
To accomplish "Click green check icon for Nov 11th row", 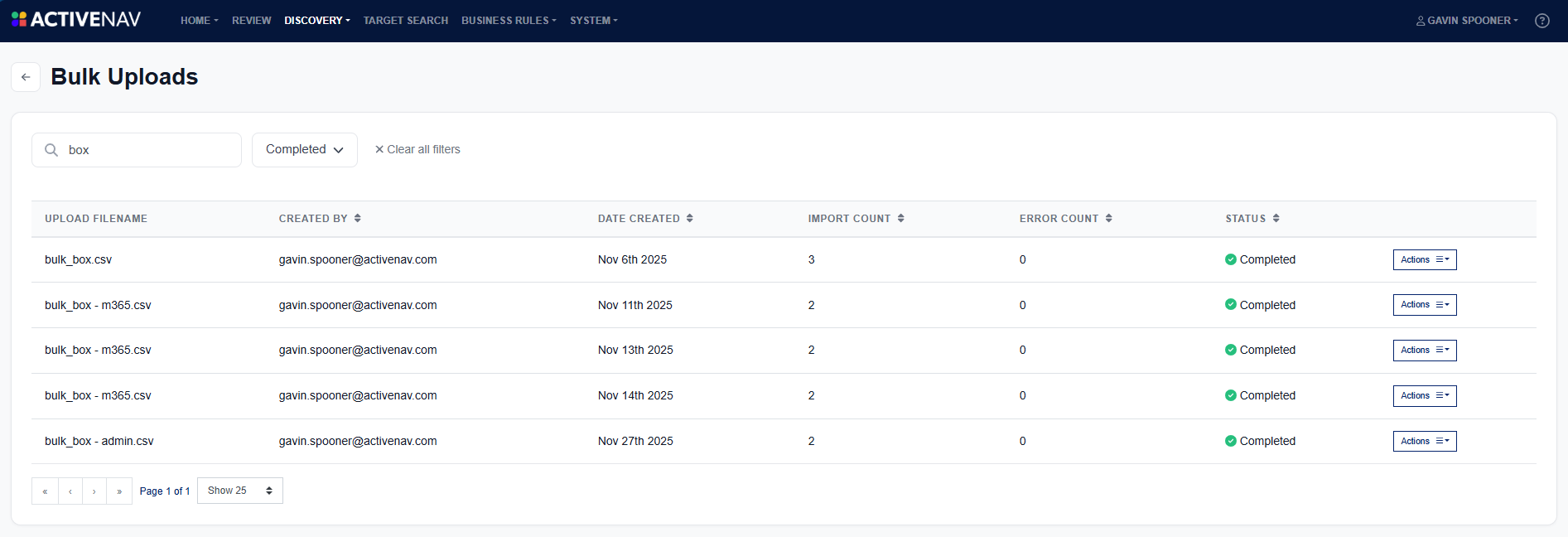I will pyautogui.click(x=1230, y=304).
